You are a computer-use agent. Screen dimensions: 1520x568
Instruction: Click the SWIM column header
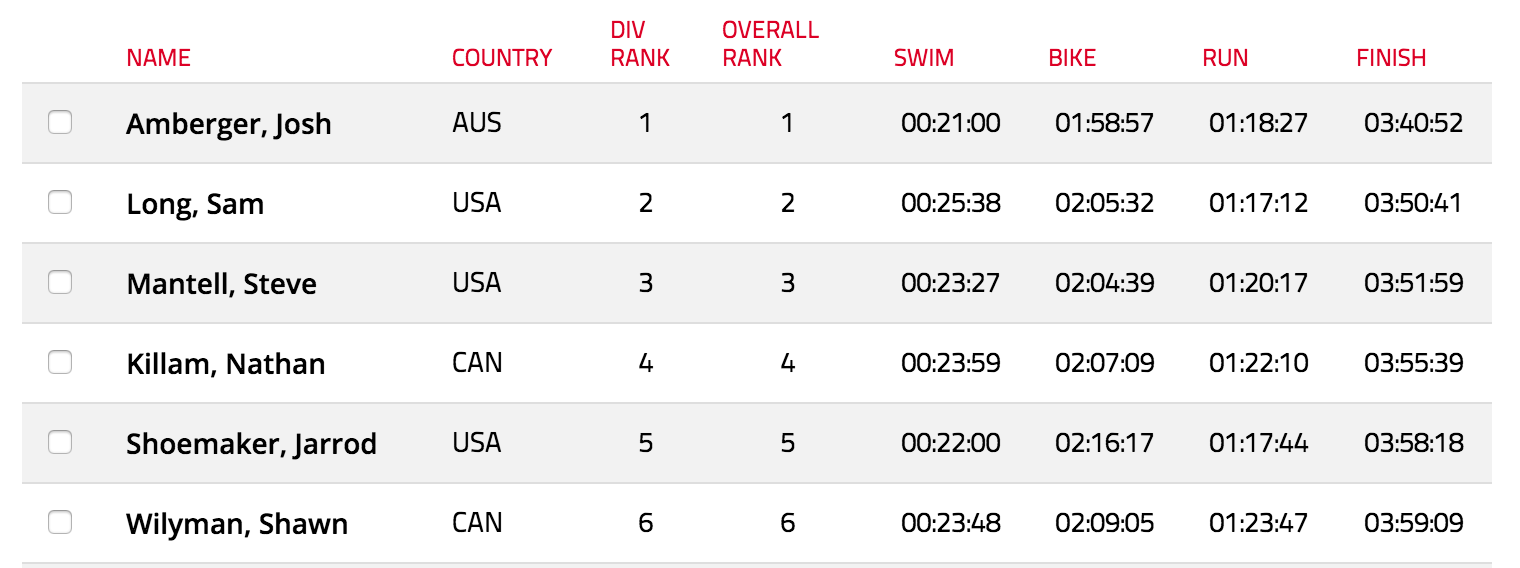(924, 58)
